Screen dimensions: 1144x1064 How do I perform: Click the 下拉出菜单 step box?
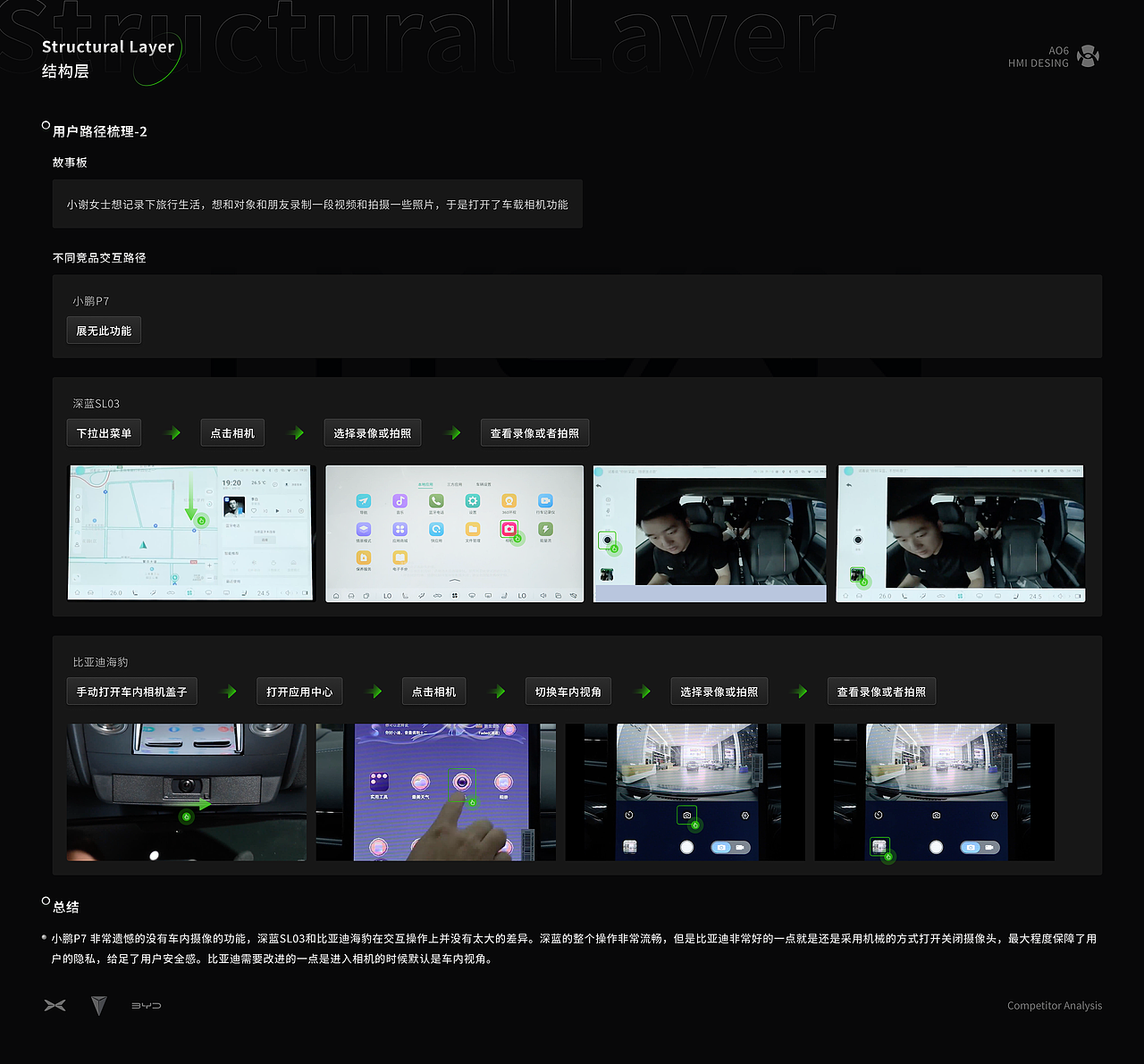[104, 433]
